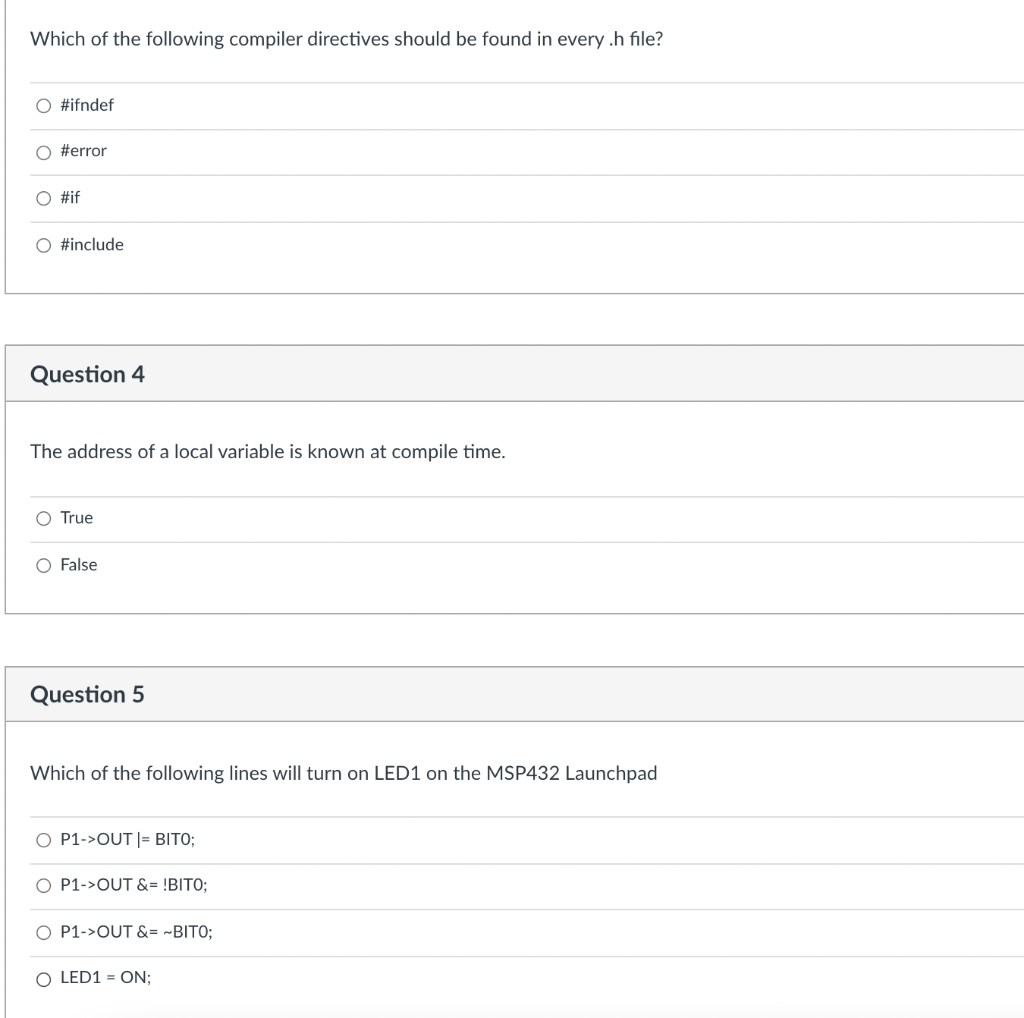This screenshot has height=1018, width=1024.
Task: Select the #ifndef radio button
Action: [x=43, y=106]
